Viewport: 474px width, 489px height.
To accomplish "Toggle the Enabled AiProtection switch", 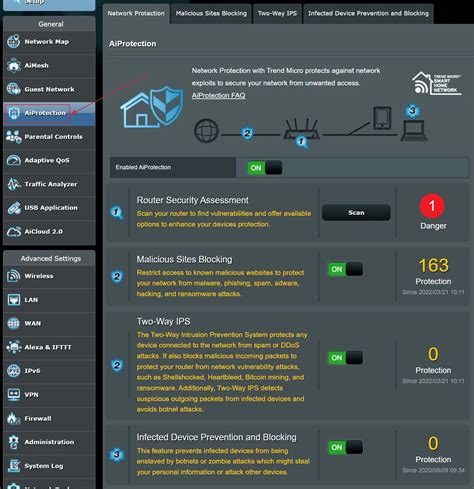I will coord(265,168).
